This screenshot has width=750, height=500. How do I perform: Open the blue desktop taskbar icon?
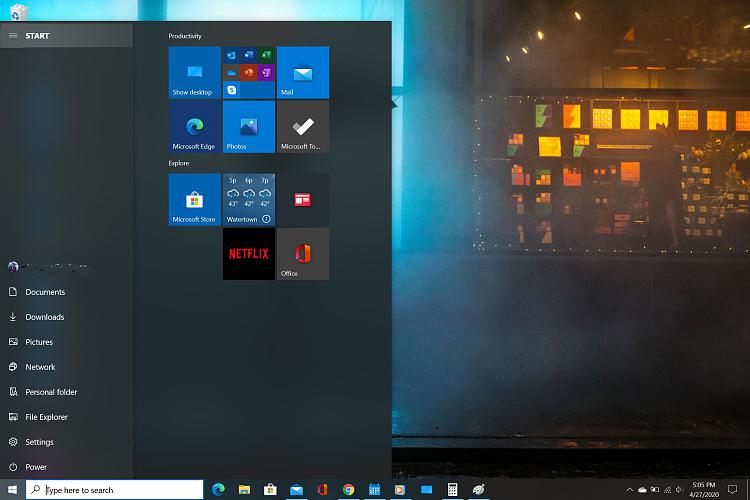coord(426,489)
